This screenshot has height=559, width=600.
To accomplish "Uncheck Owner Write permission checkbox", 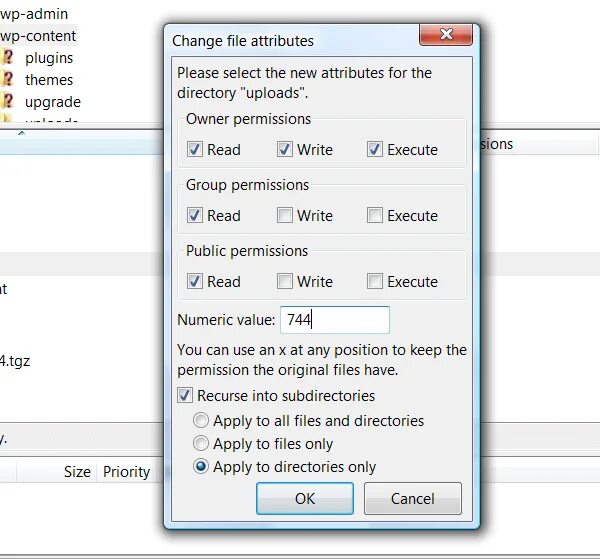I will 284,149.
